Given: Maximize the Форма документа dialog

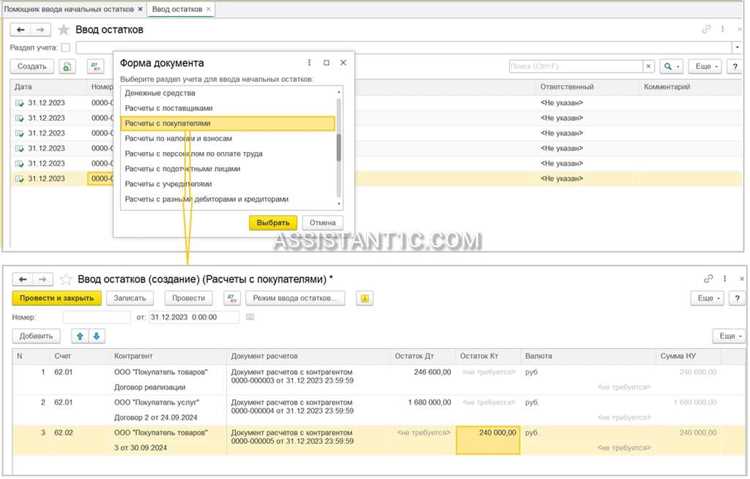Looking at the screenshot, I should pyautogui.click(x=326, y=63).
